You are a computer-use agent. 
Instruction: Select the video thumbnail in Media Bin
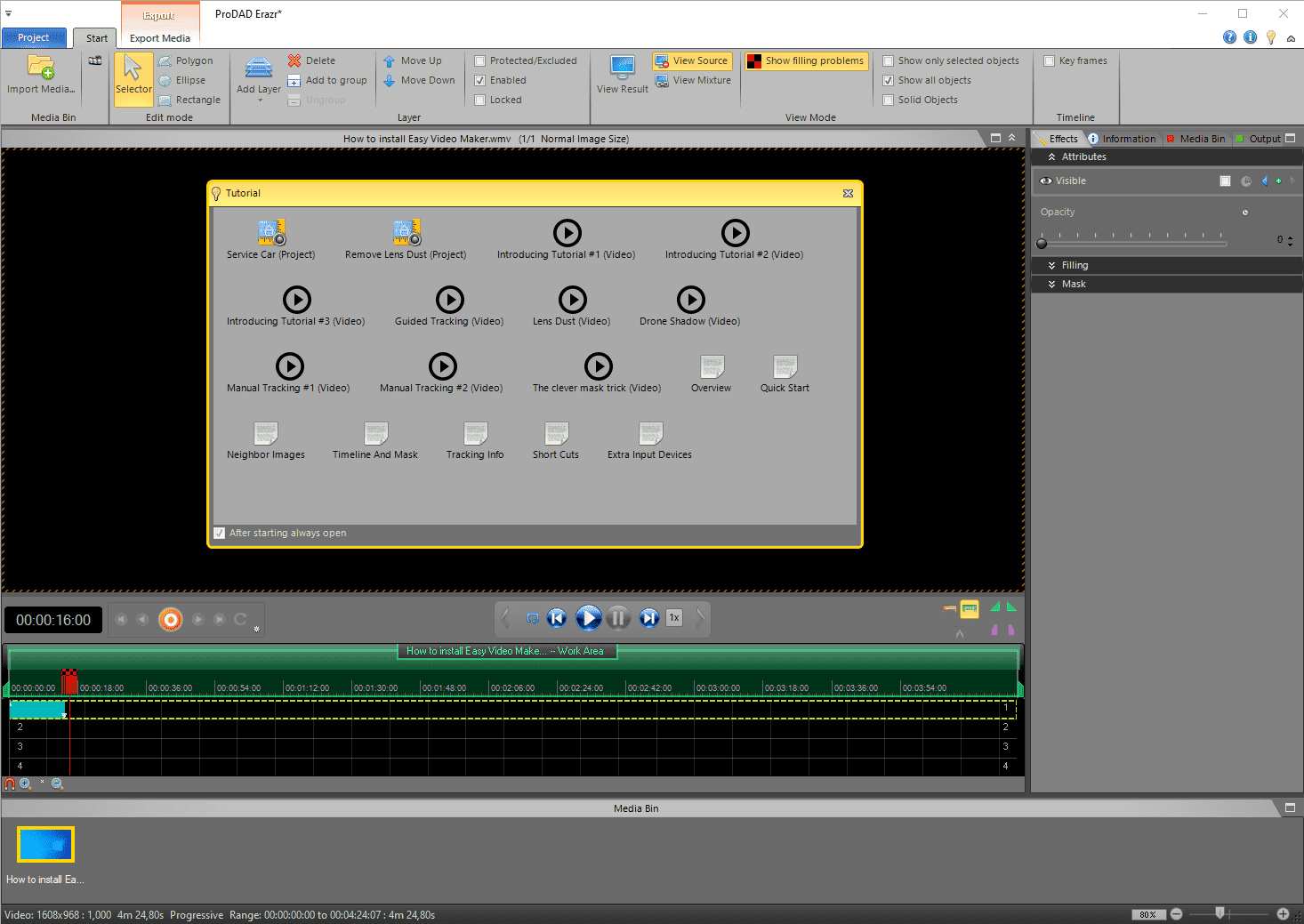[x=45, y=844]
